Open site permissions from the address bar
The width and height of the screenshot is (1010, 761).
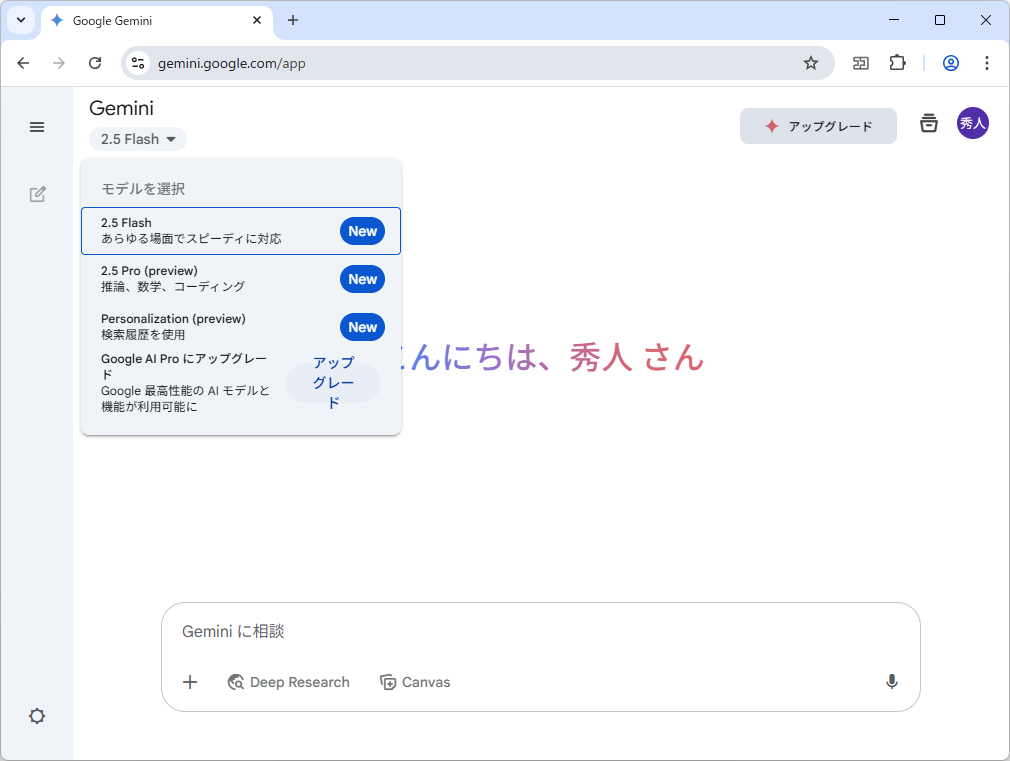point(136,62)
